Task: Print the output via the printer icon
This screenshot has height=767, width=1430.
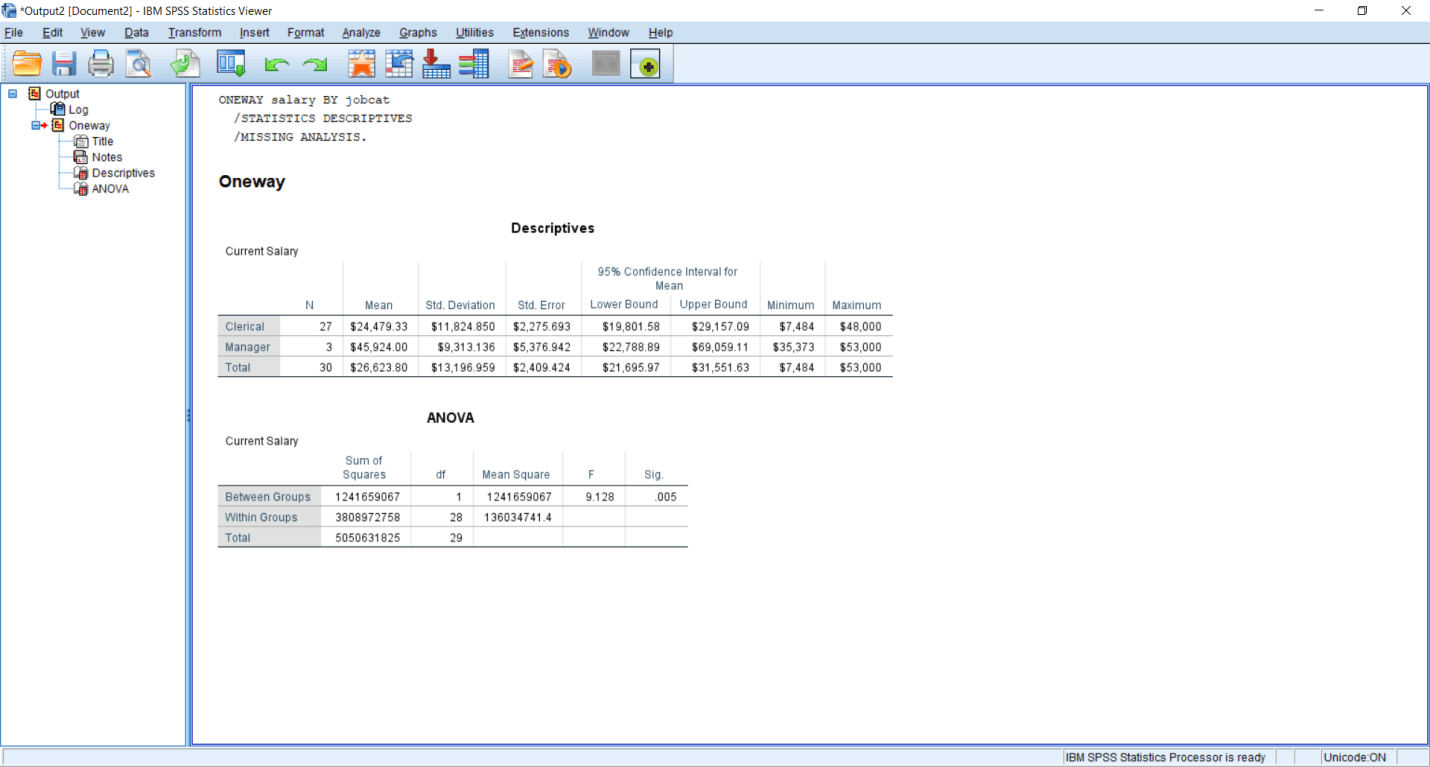Action: (100, 63)
